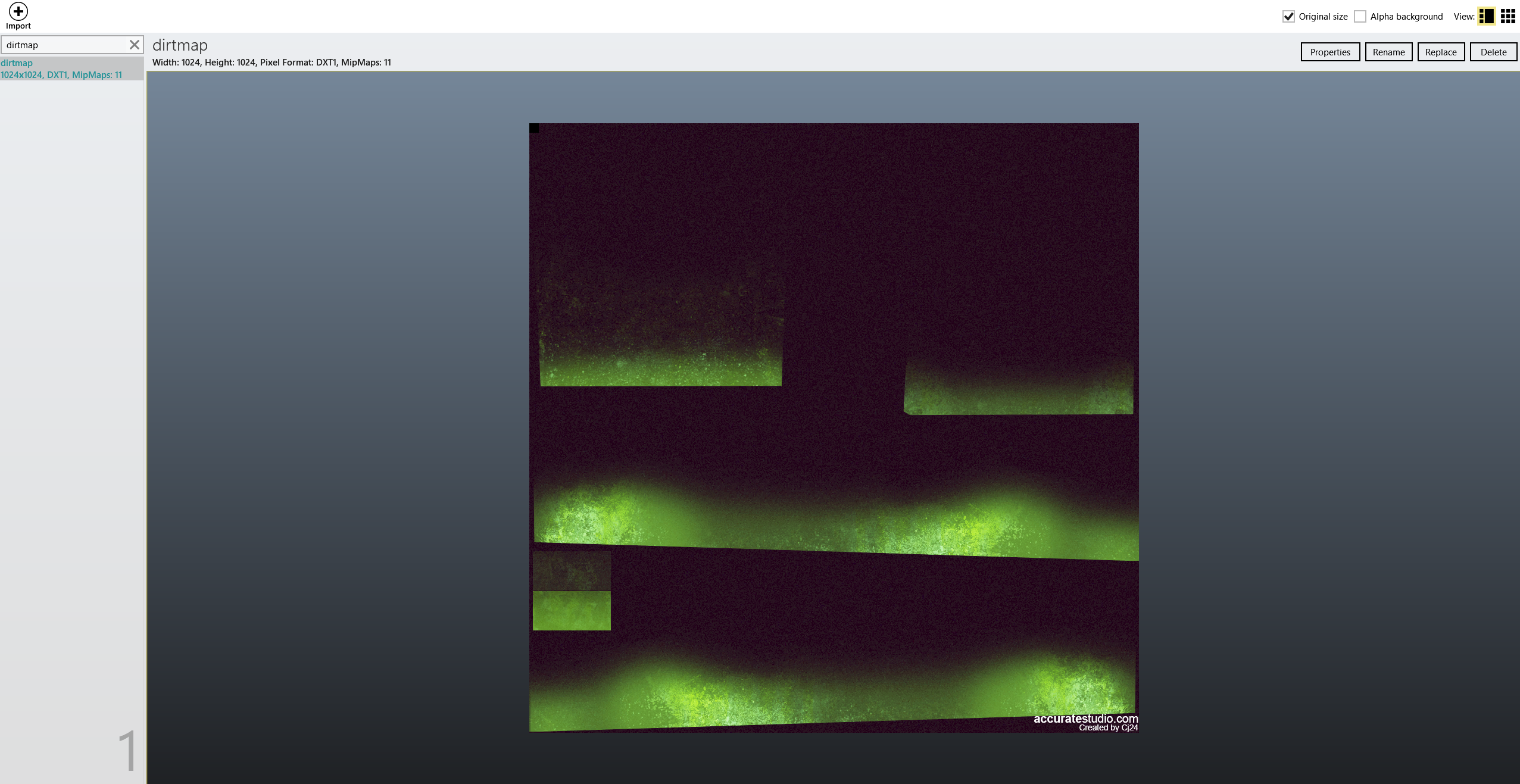Clear the dirtmap search text
The height and width of the screenshot is (784, 1520).
pos(134,45)
